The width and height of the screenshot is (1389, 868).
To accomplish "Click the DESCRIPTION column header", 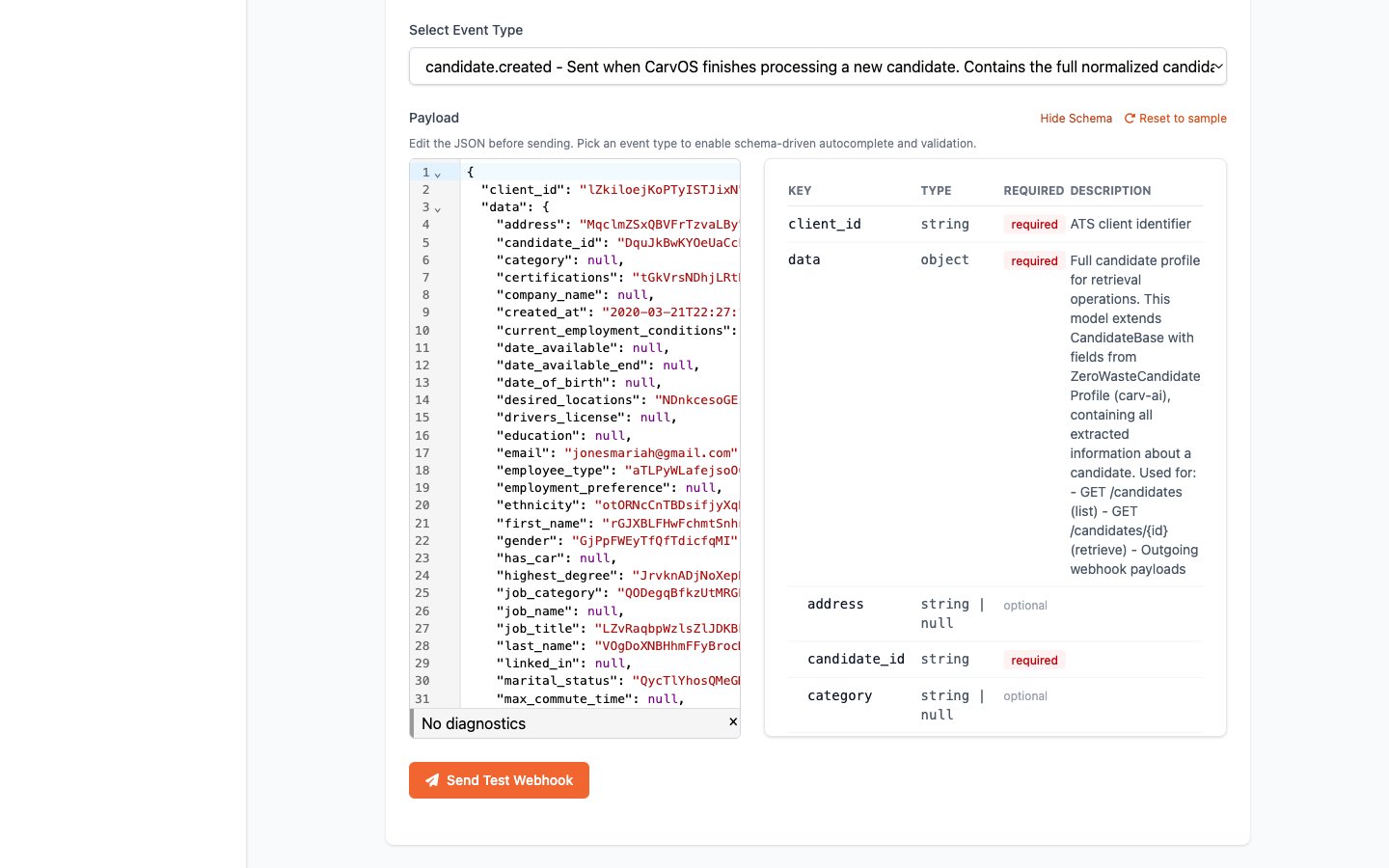I will coord(1110,191).
